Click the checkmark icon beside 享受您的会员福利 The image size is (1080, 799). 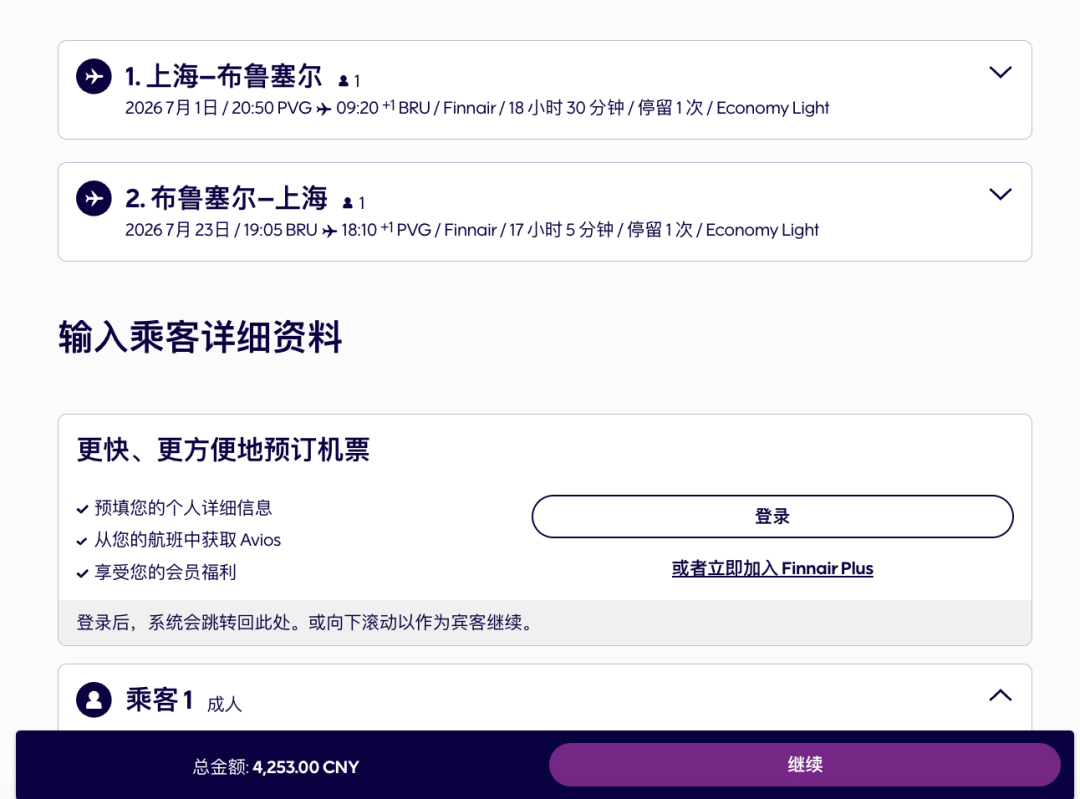[82, 572]
